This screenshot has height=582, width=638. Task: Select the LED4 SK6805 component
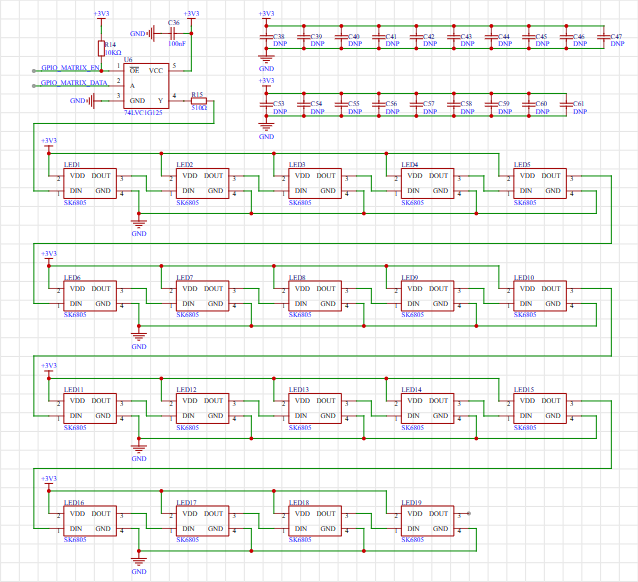(x=428, y=184)
